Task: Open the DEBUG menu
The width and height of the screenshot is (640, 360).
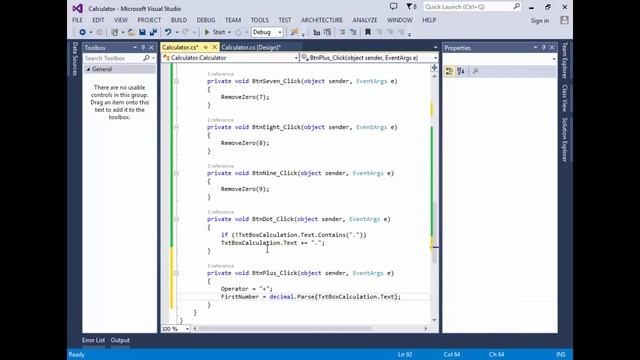Action: (206, 20)
